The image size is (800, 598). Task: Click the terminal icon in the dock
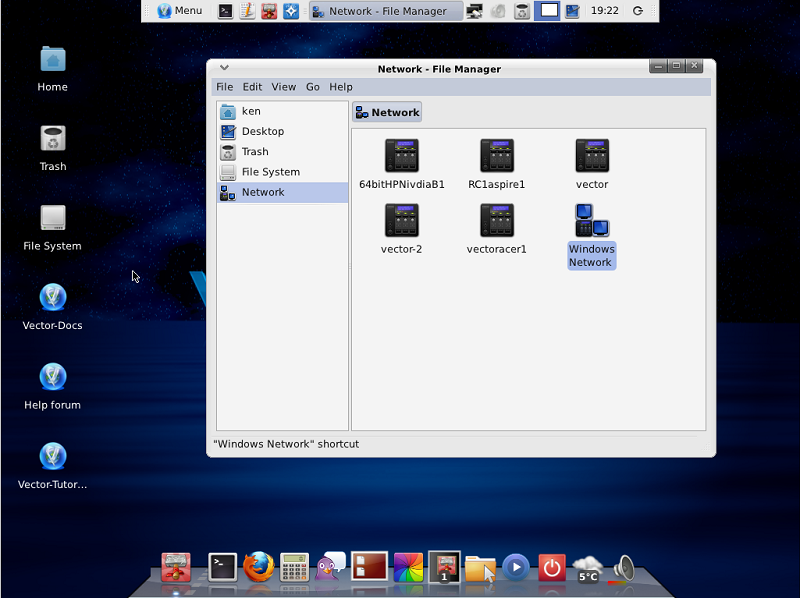tap(222, 567)
